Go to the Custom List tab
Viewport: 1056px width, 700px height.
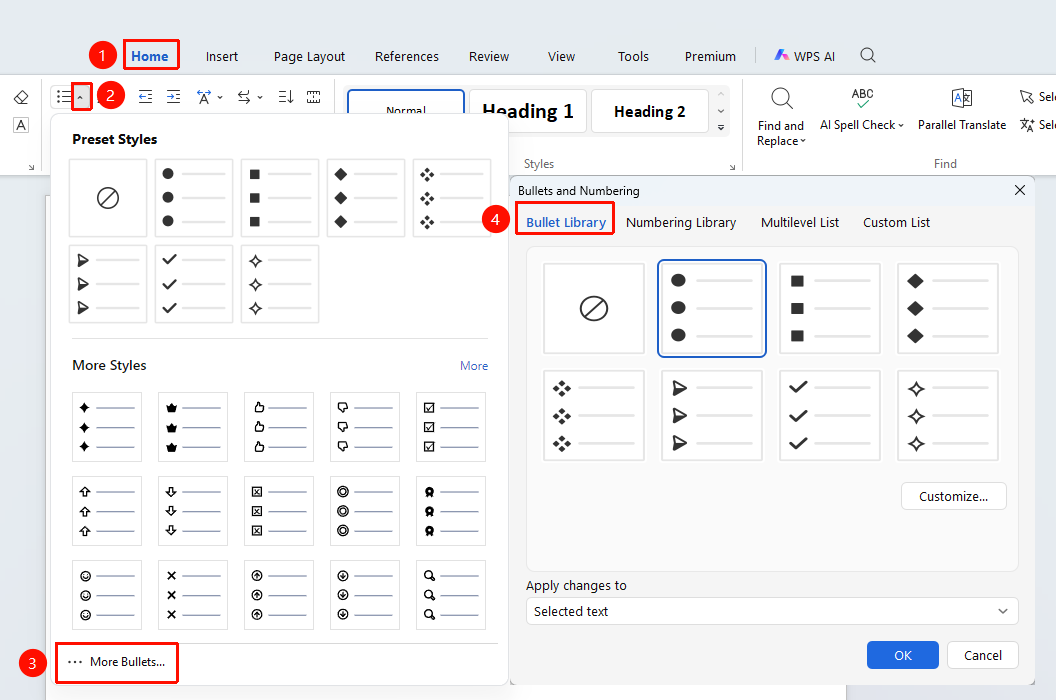pyautogui.click(x=896, y=222)
